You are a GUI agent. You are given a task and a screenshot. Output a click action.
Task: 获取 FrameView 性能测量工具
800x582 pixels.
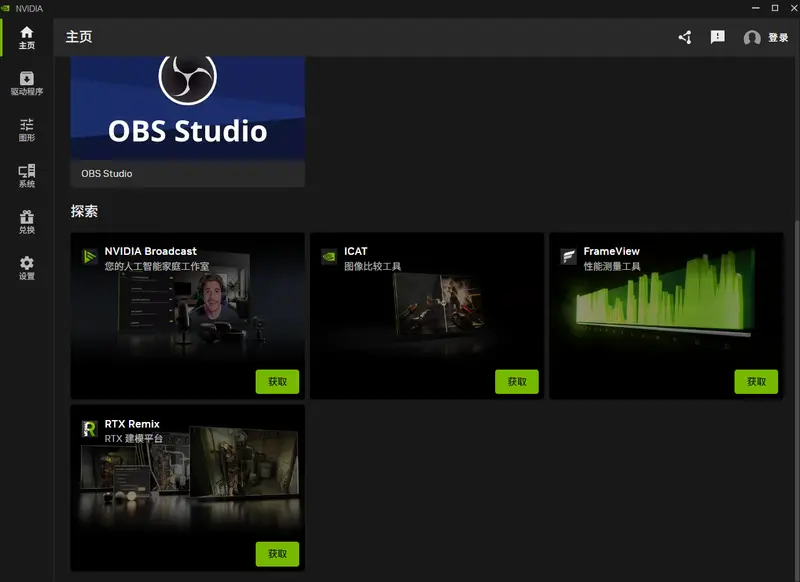click(758, 381)
